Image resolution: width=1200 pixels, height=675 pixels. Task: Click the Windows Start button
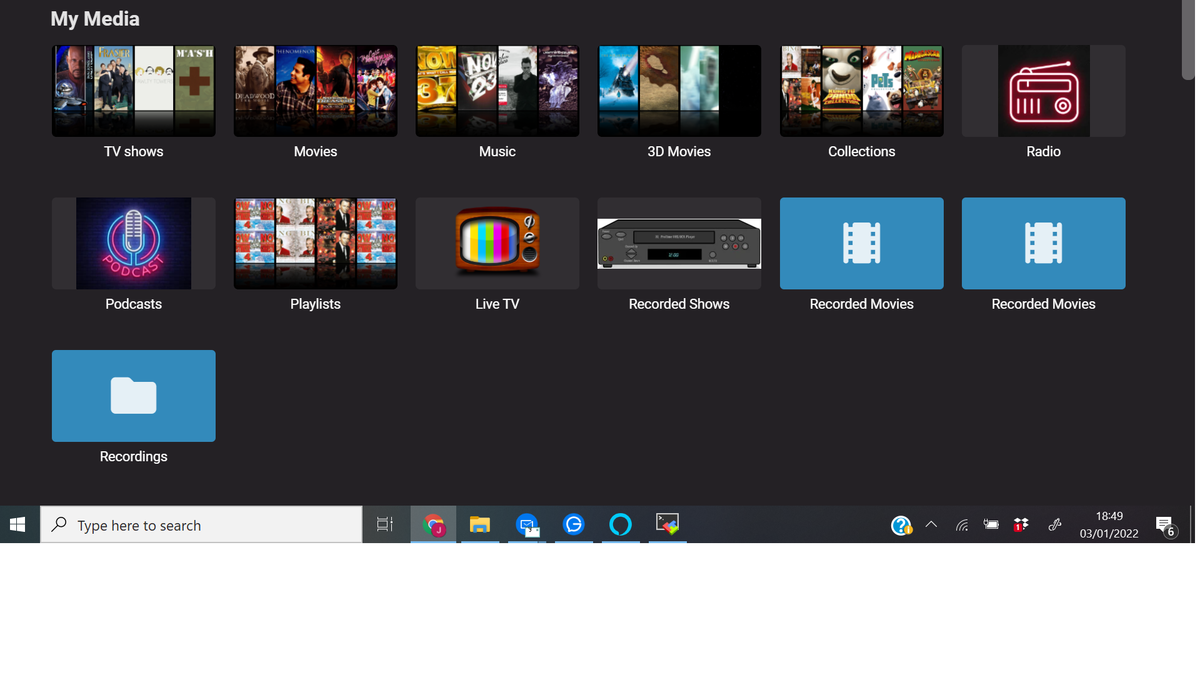click(18, 525)
